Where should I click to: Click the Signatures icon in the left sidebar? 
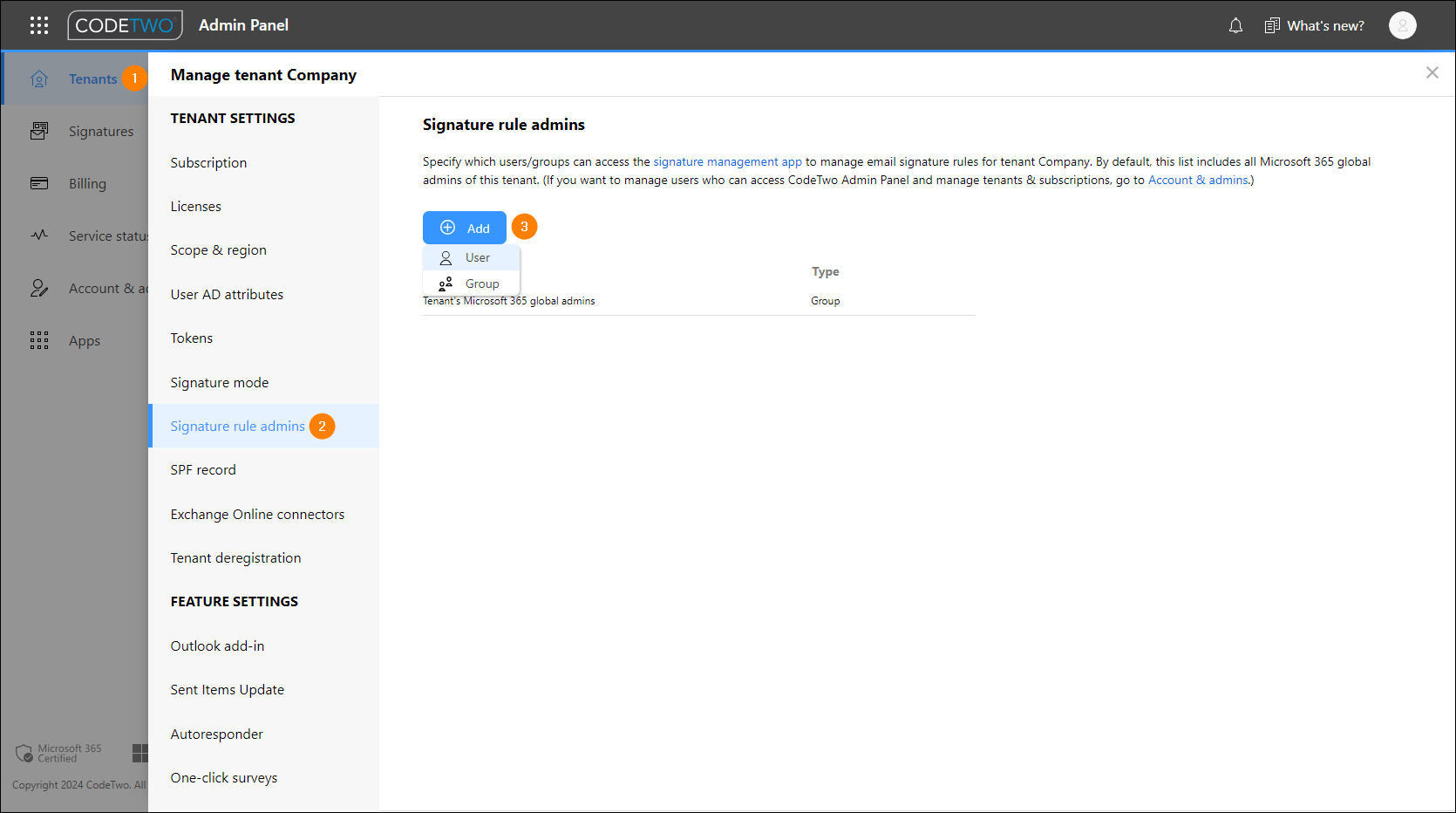point(39,130)
